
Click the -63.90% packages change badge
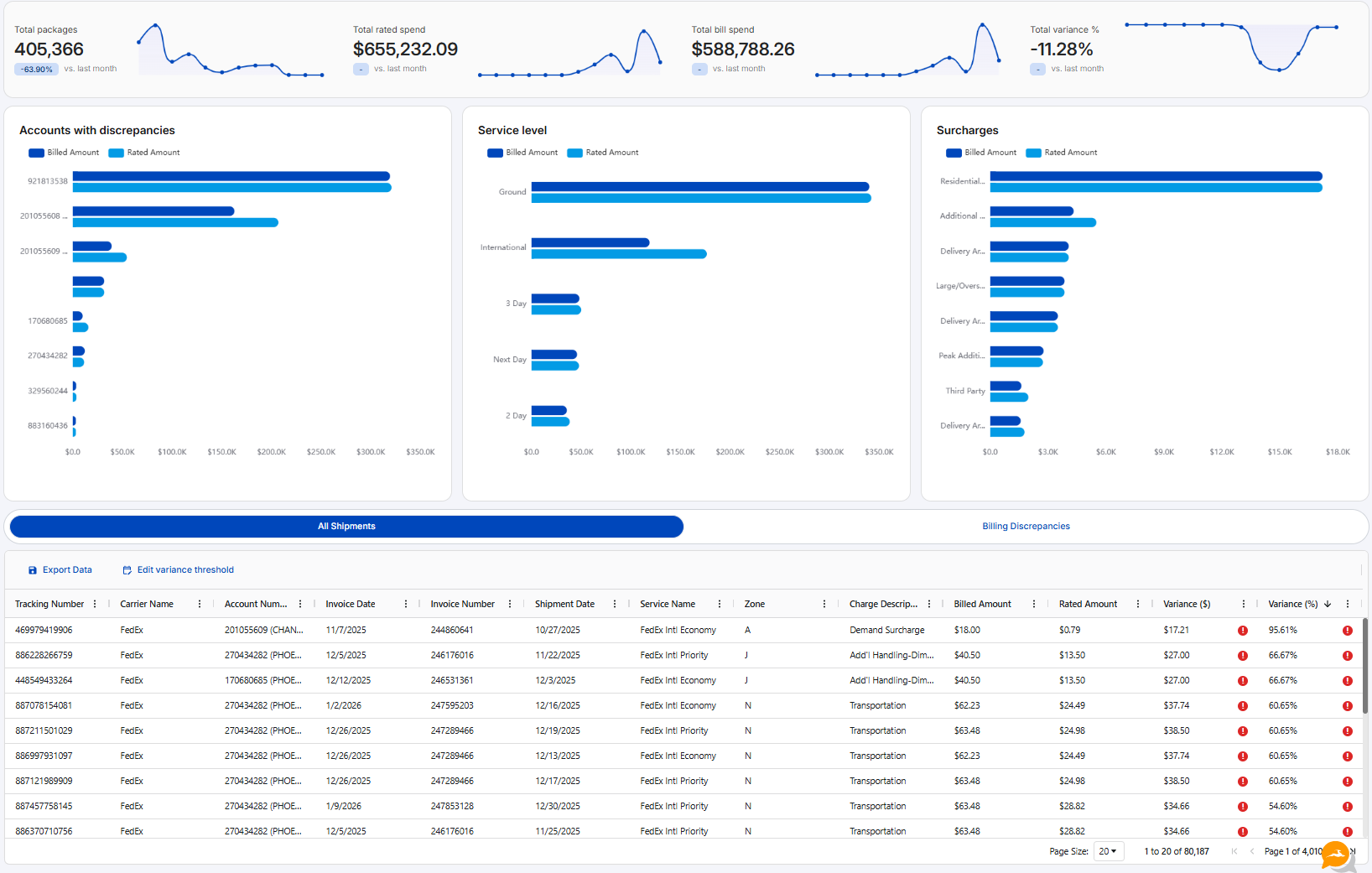pyautogui.click(x=36, y=70)
